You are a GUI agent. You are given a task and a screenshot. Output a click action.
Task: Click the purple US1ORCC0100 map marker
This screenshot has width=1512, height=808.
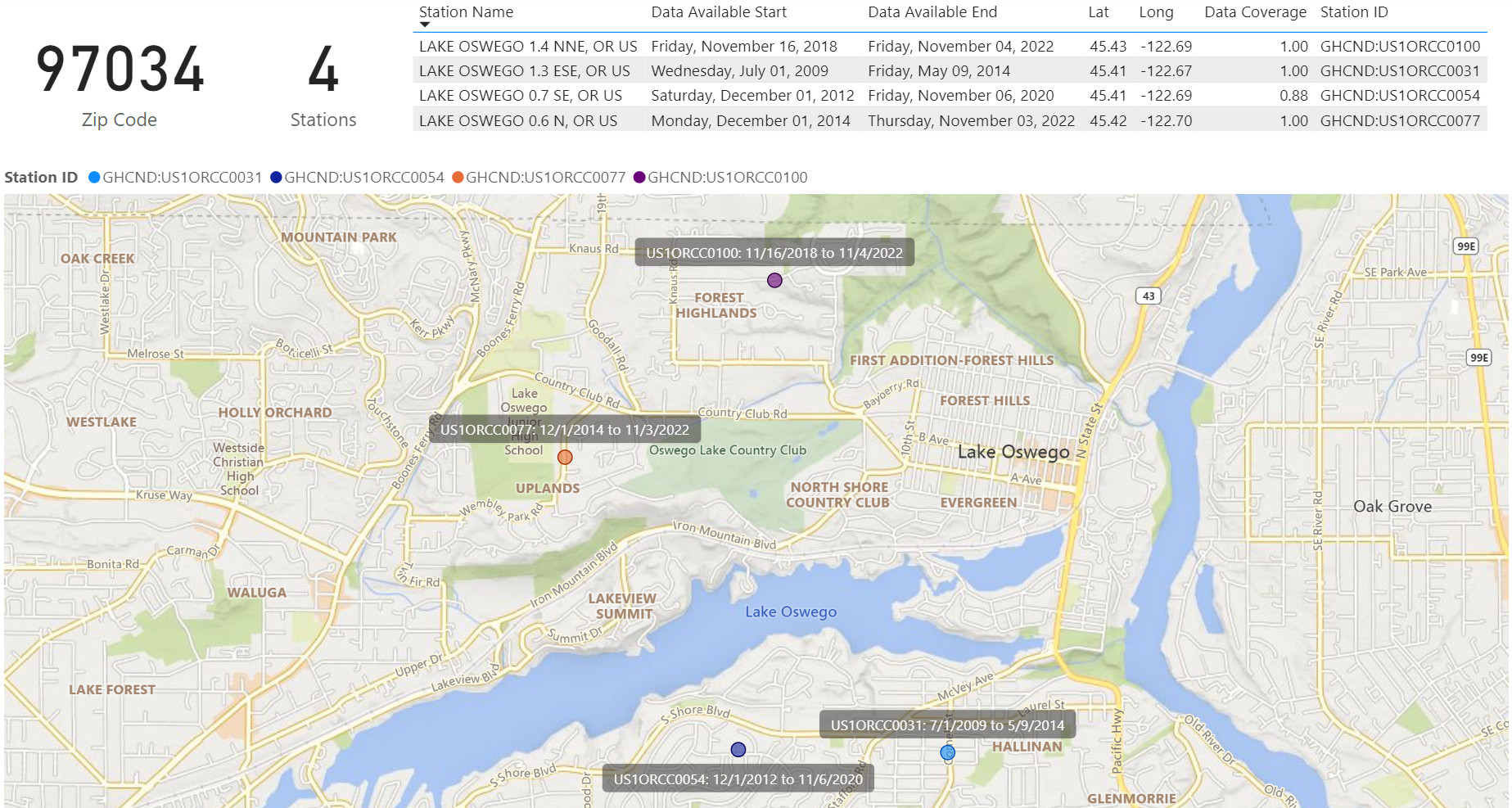tap(774, 281)
